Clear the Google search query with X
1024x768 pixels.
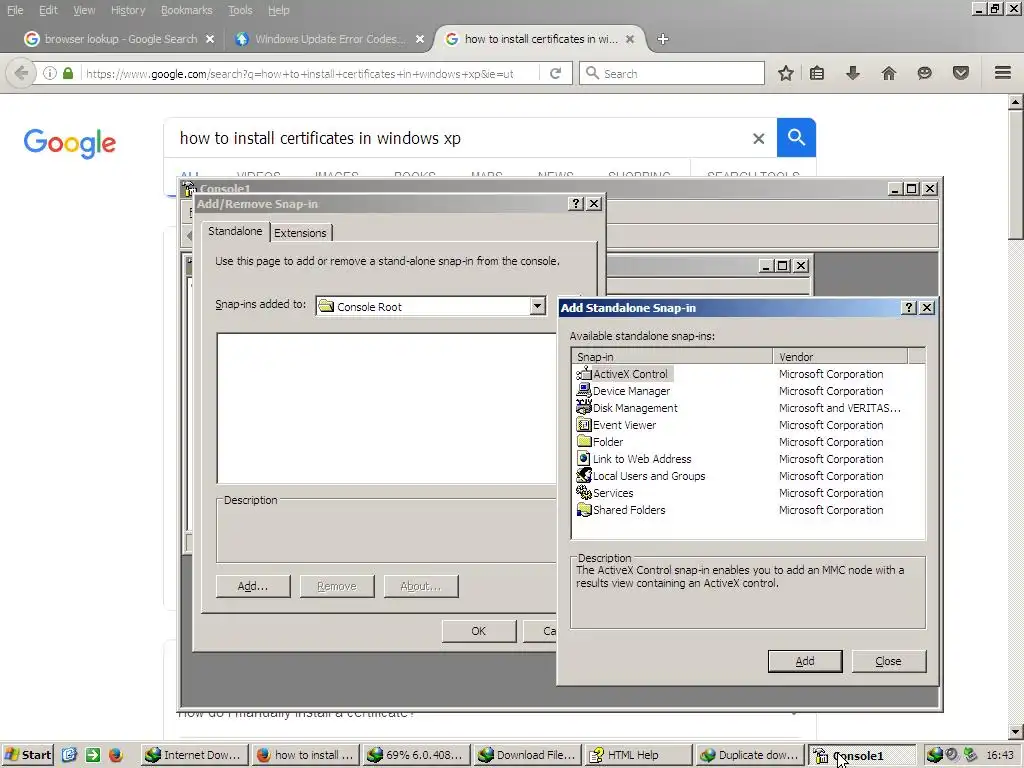pos(758,138)
